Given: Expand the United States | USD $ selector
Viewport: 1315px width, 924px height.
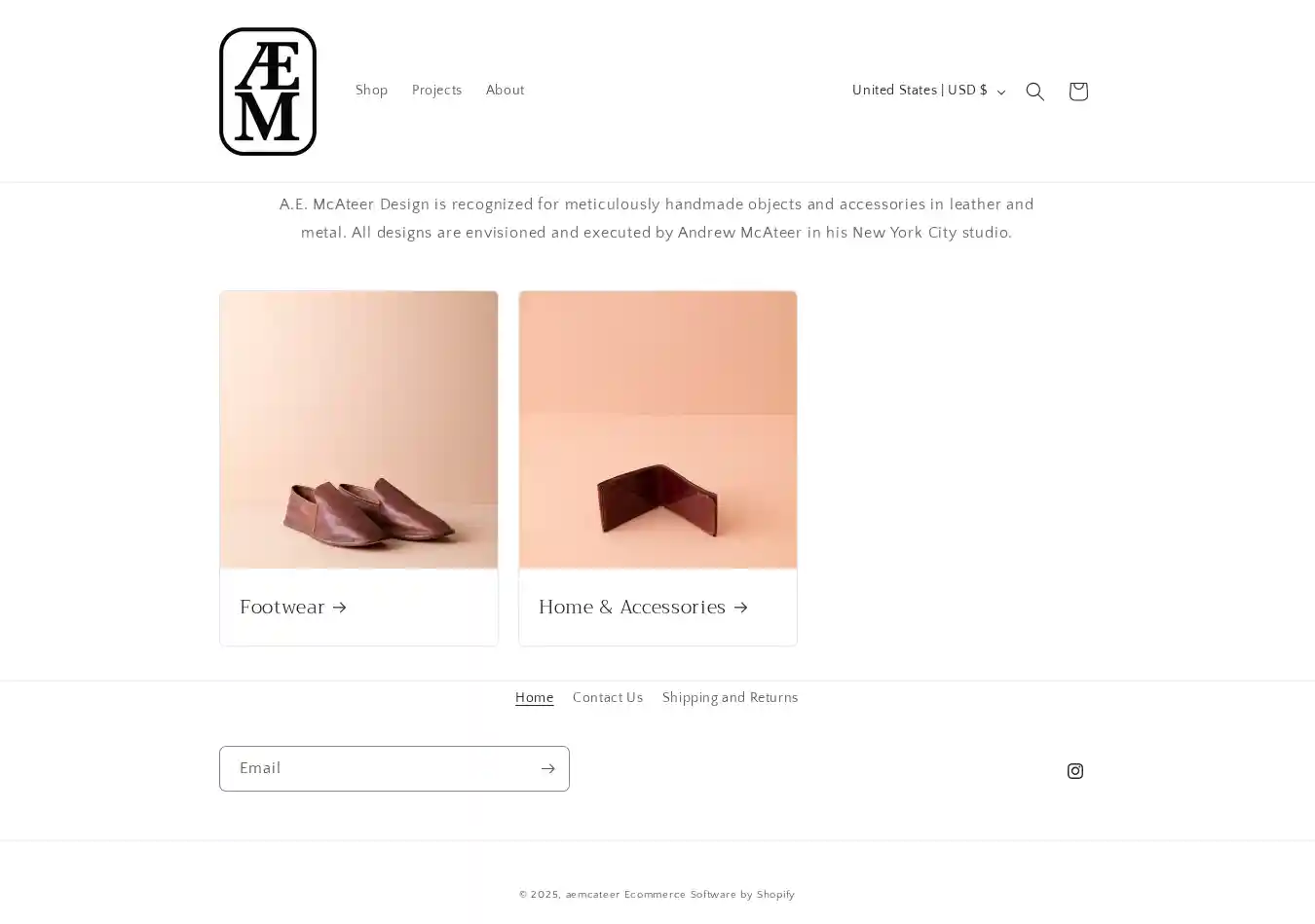Looking at the screenshot, I should click(928, 91).
